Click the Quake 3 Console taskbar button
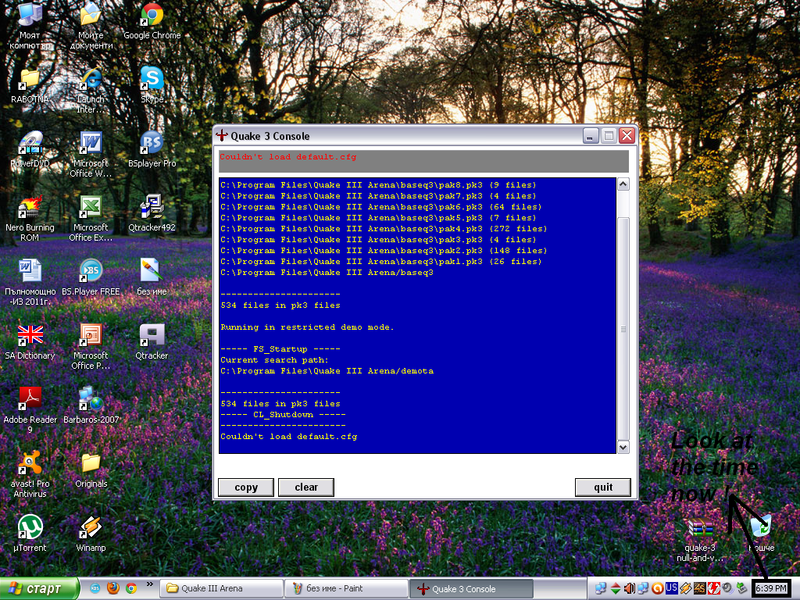Screen dimensions: 800x600 point(471,589)
